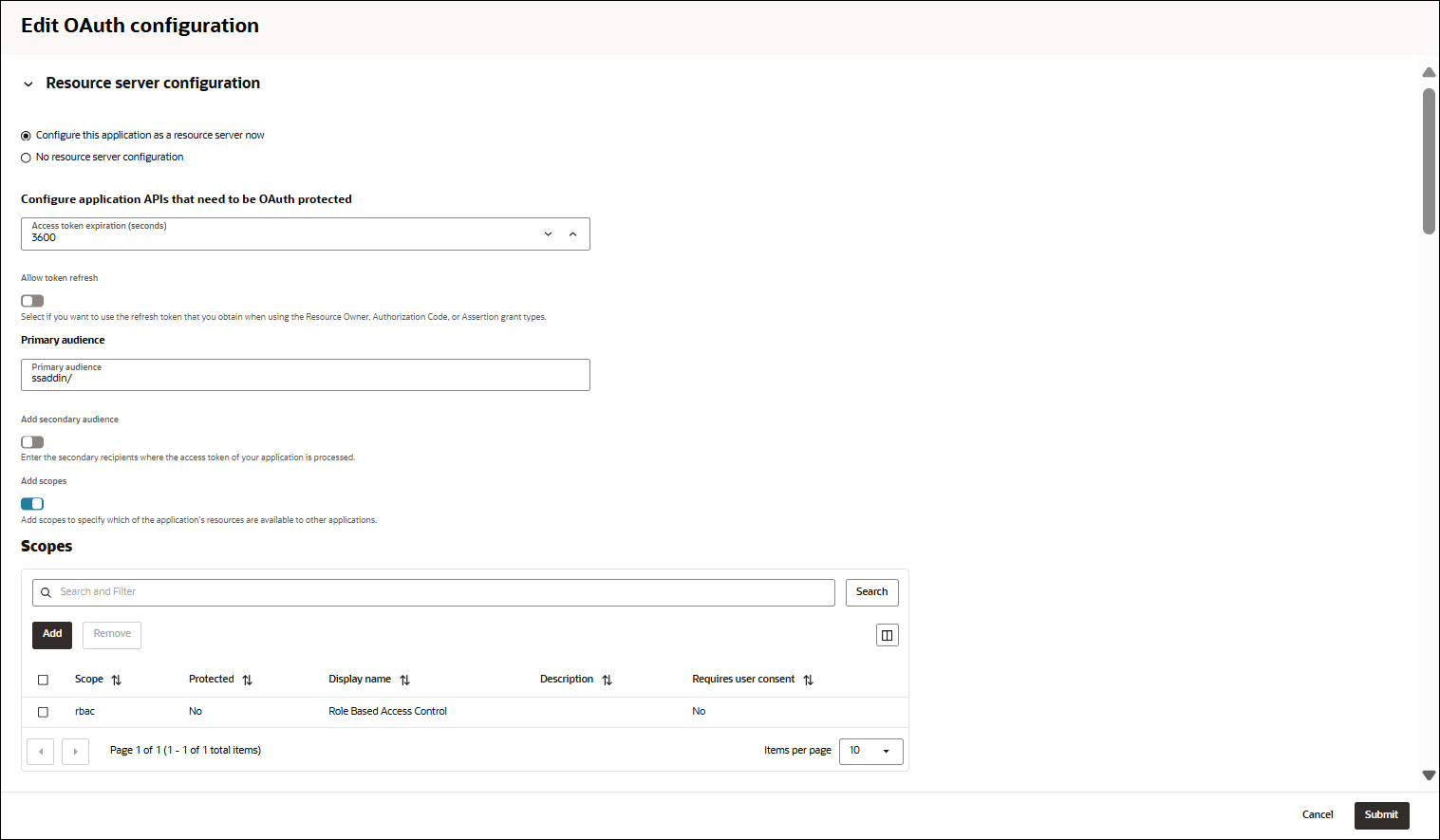Sort the Protected column
1440x840 pixels.
247,679
